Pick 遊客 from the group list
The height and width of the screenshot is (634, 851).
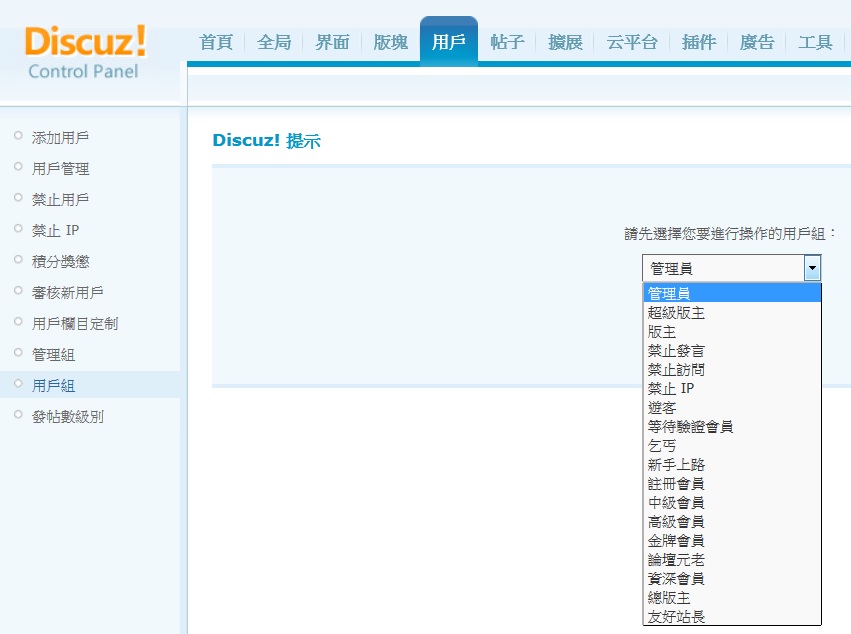pos(732,408)
